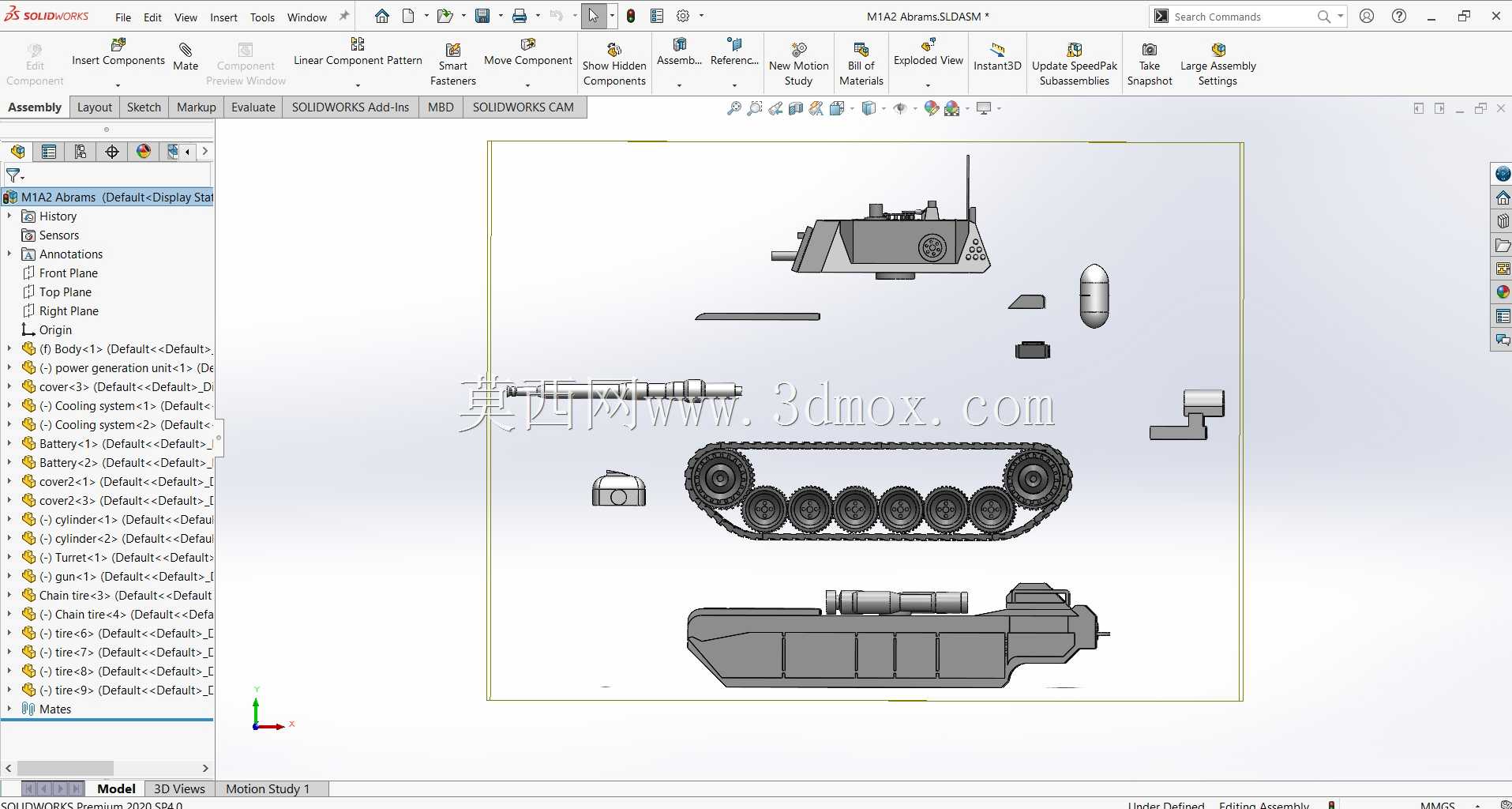This screenshot has height=809, width=1512.
Task: Switch to the PropertyManager tab
Action: click(x=49, y=151)
